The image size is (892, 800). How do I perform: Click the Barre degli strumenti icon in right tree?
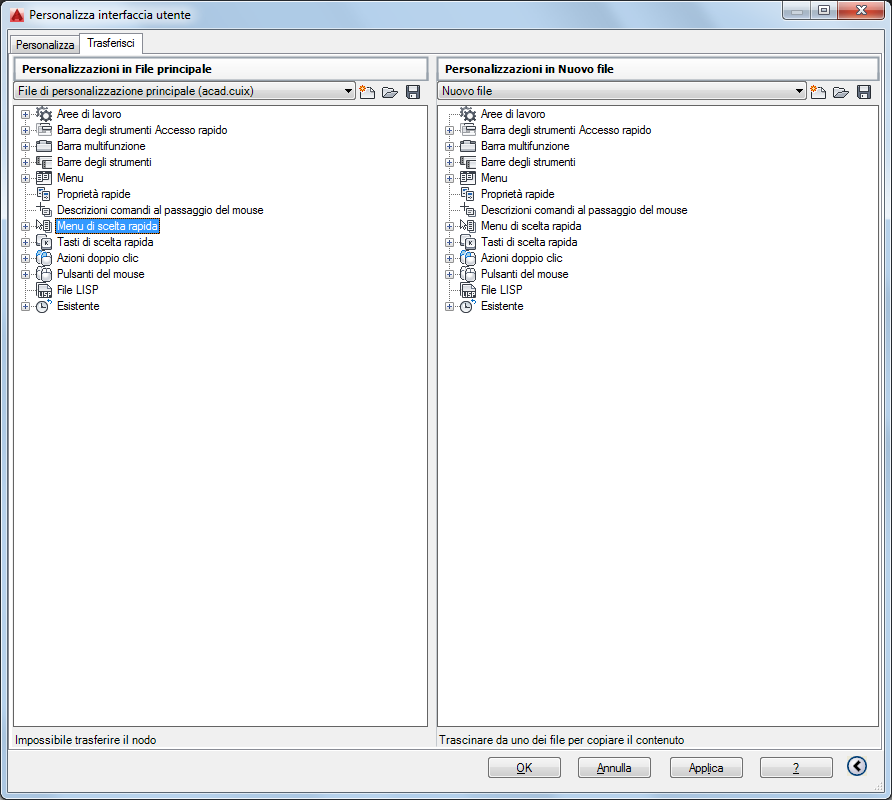pyautogui.click(x=468, y=162)
